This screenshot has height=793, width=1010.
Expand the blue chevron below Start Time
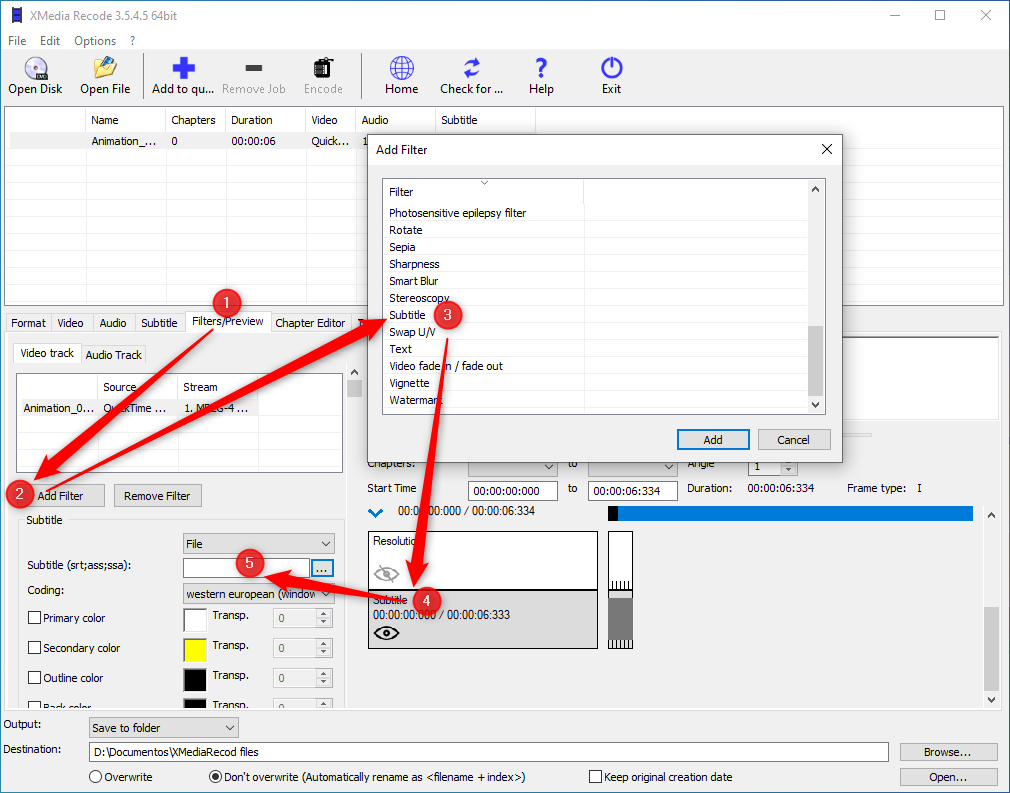pos(376,513)
